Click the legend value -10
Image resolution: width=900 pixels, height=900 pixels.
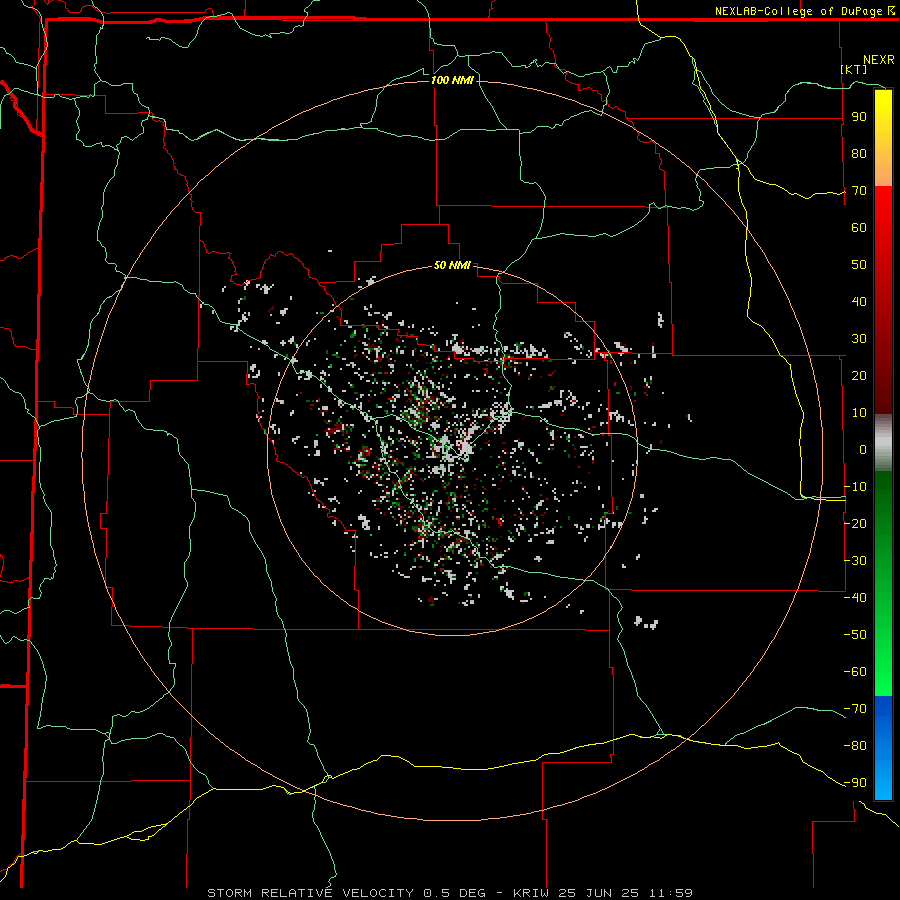(x=855, y=487)
